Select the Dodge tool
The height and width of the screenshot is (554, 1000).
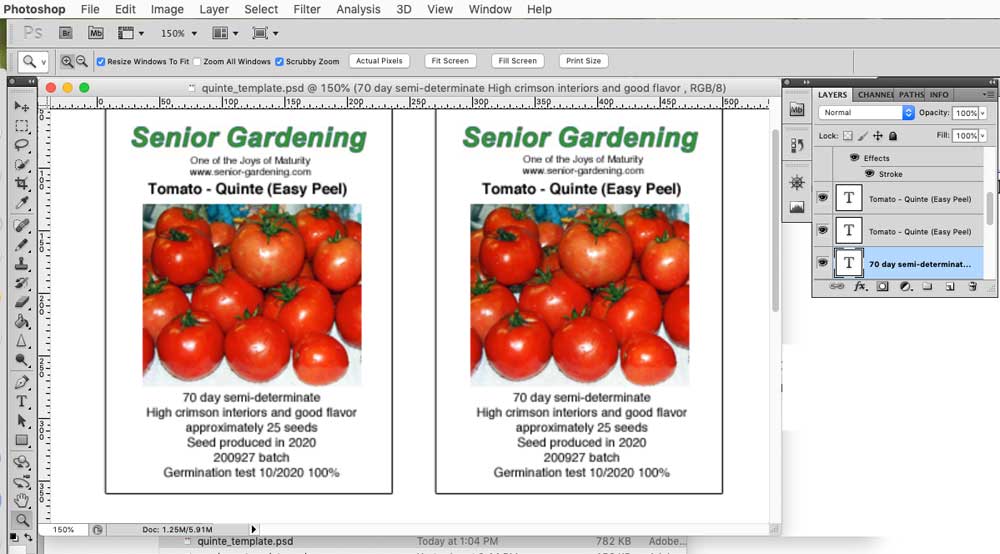click(22, 360)
